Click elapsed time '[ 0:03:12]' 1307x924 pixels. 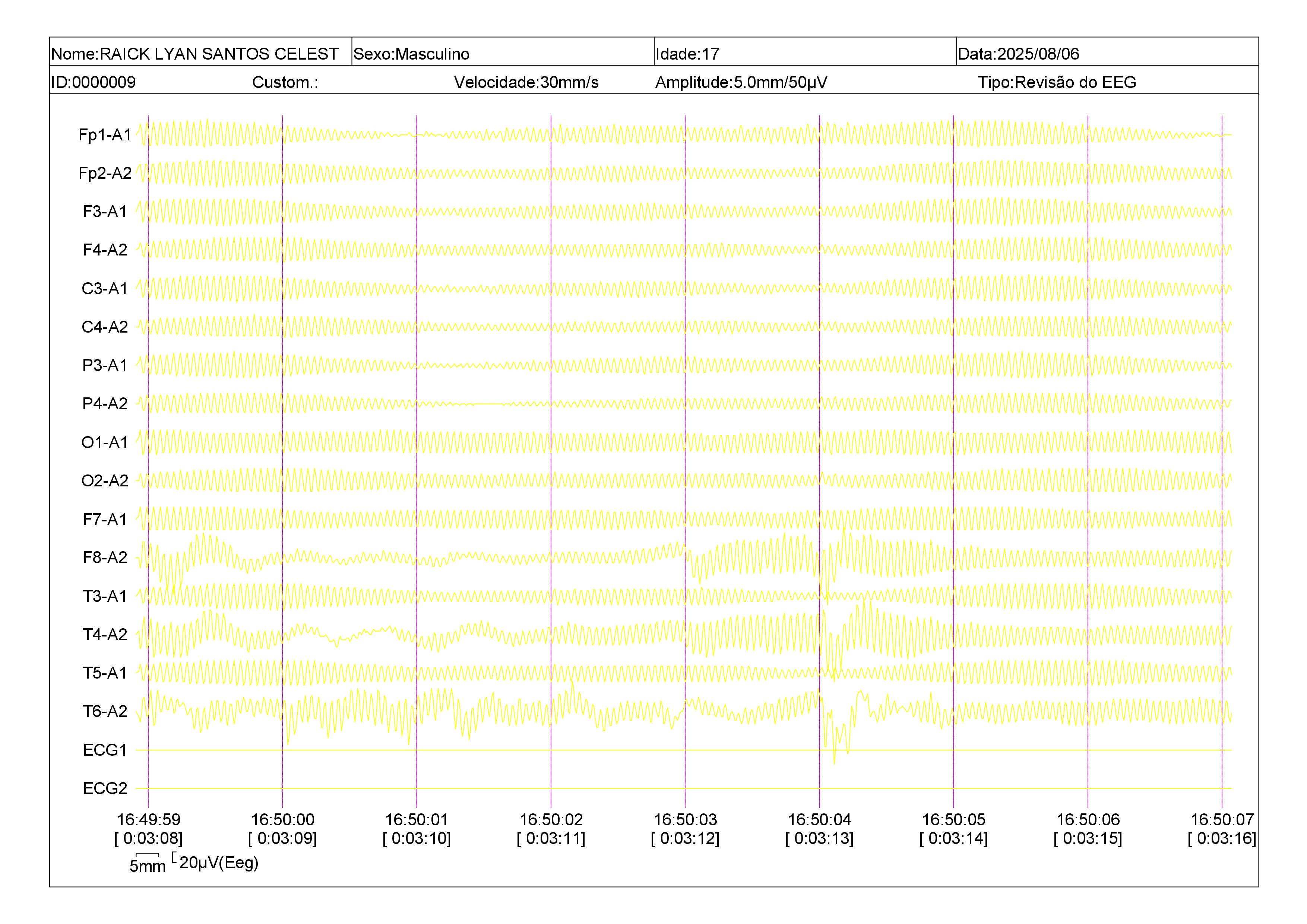pos(686,839)
